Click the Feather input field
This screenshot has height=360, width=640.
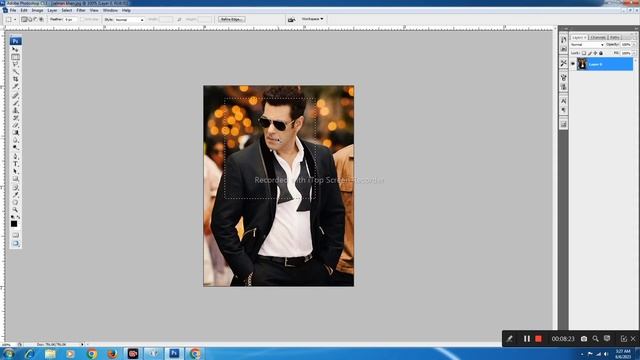click(70, 19)
